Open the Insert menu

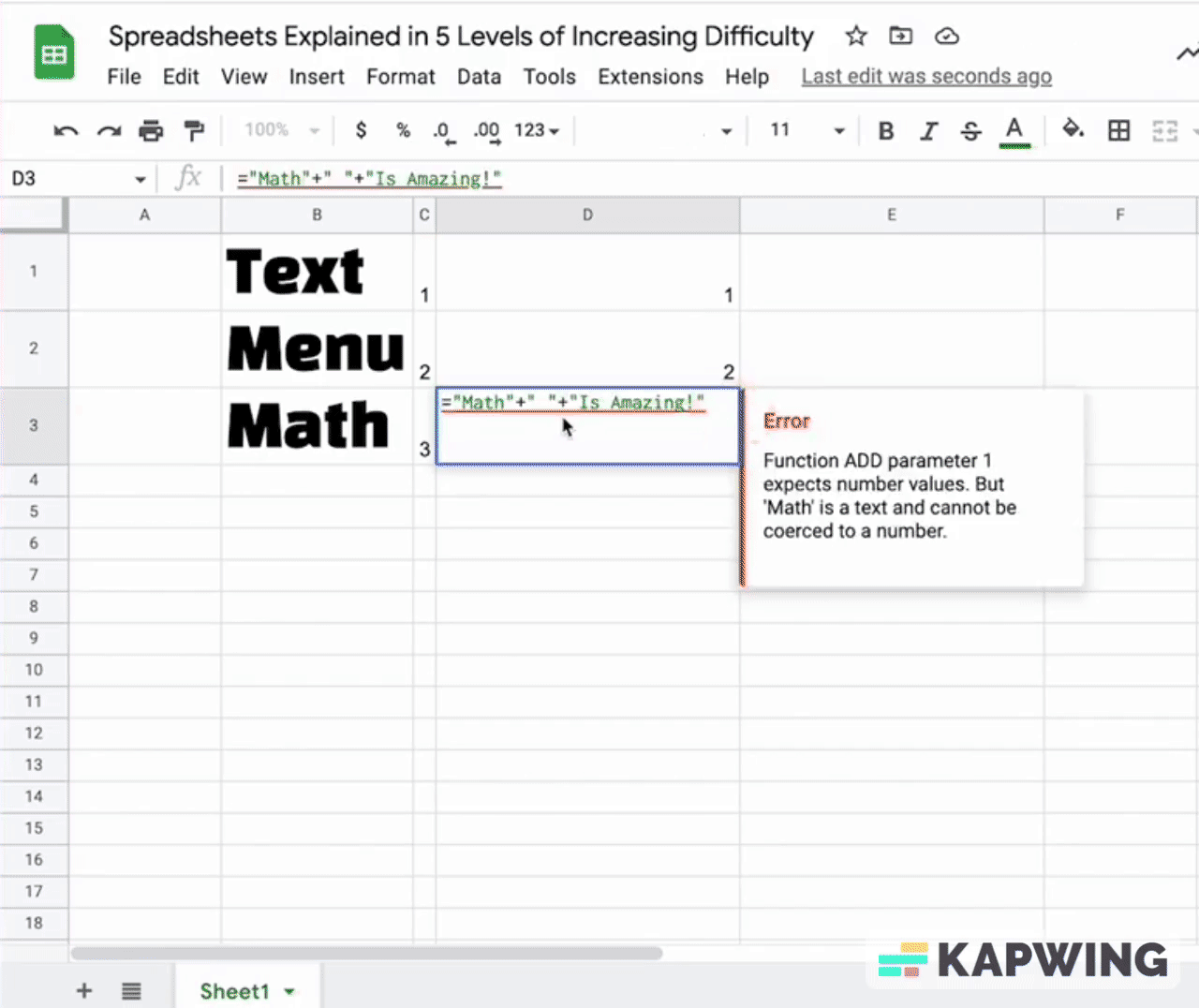pyautogui.click(x=317, y=77)
